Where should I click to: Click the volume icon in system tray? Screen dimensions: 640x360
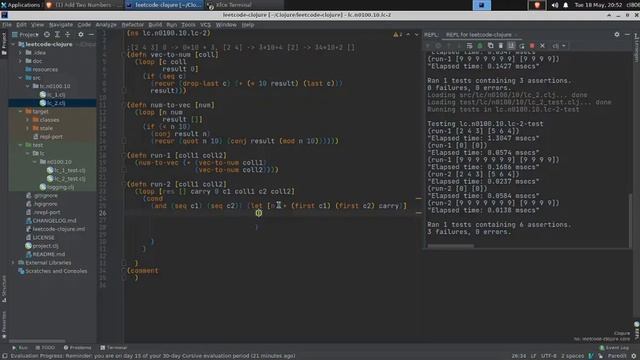click(x=555, y=5)
